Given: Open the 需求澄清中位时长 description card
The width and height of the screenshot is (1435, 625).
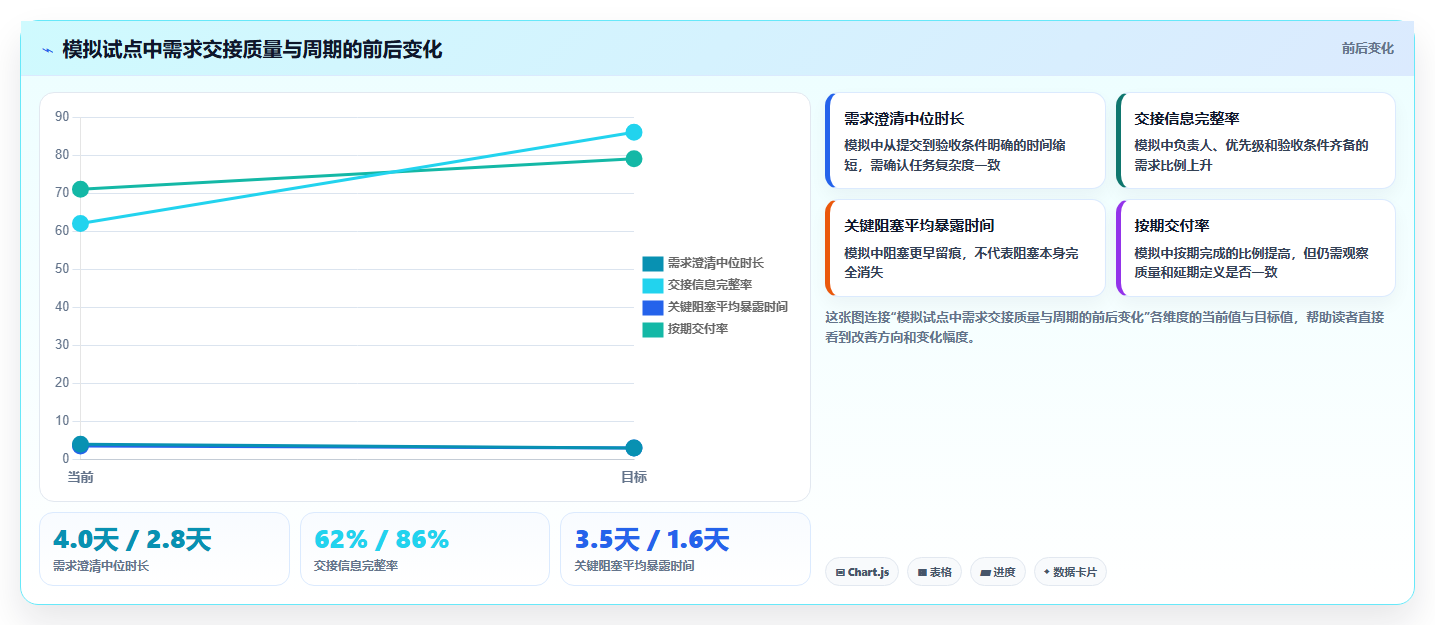Looking at the screenshot, I should [x=965, y=140].
